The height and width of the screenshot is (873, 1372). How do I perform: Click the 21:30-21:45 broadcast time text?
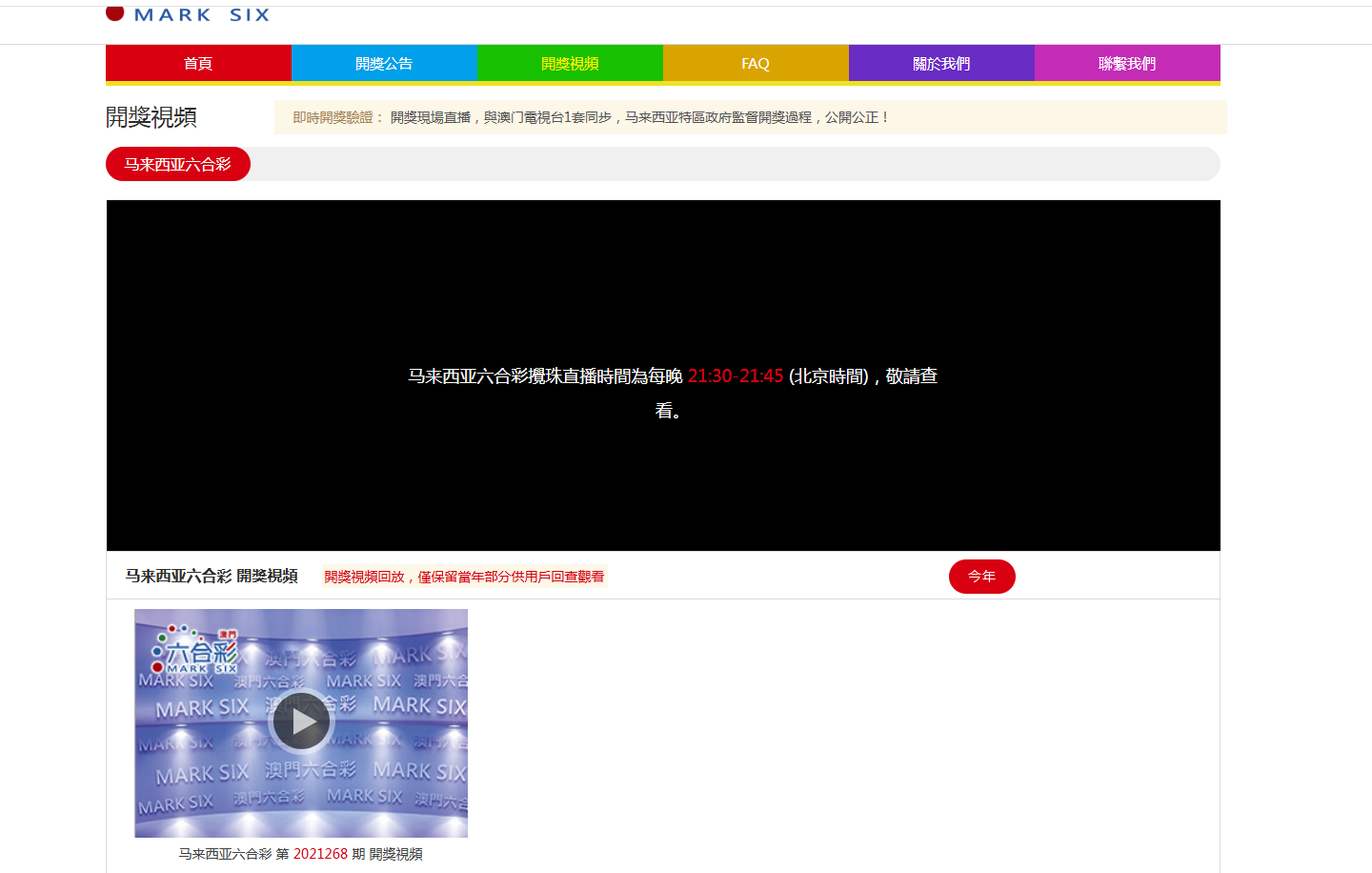point(736,376)
